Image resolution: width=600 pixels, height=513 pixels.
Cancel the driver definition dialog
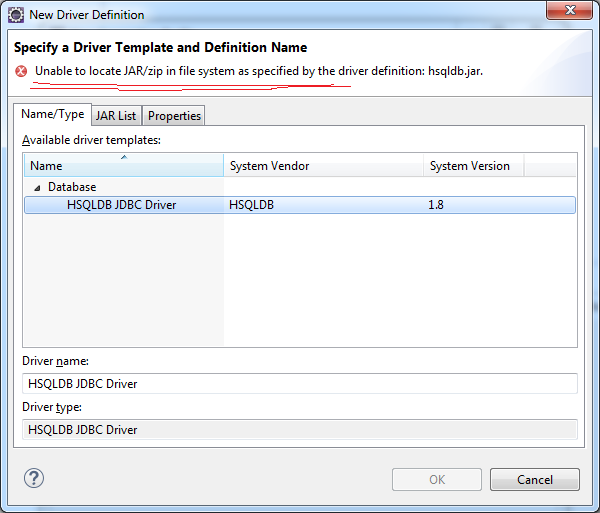click(x=535, y=479)
